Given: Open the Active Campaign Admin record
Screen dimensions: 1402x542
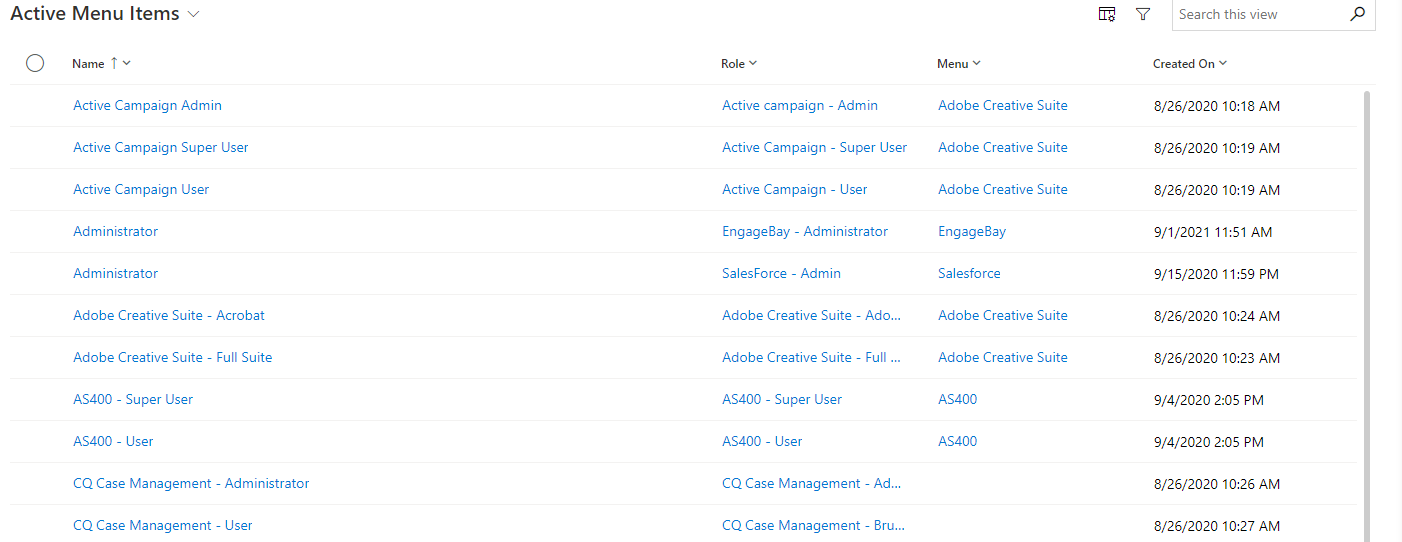Looking at the screenshot, I should pos(147,105).
